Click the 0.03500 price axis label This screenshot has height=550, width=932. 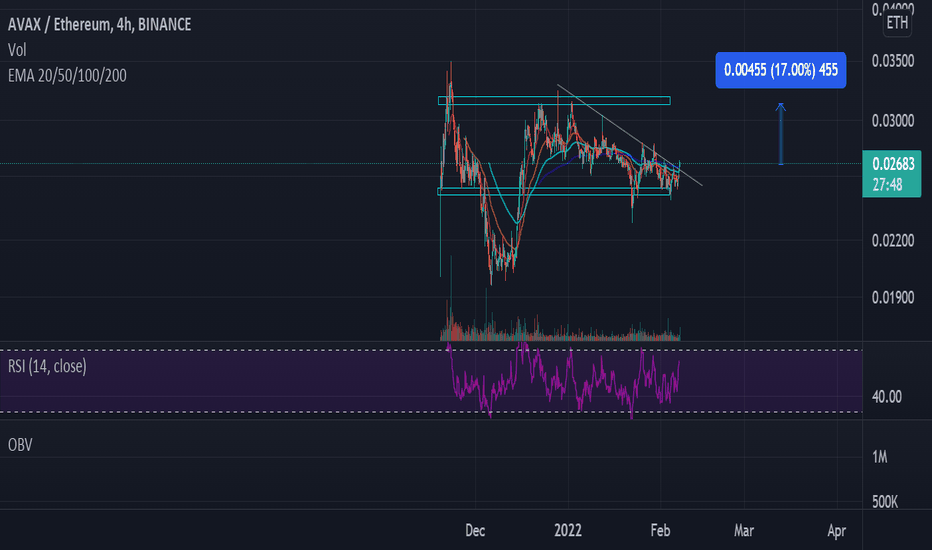[893, 61]
